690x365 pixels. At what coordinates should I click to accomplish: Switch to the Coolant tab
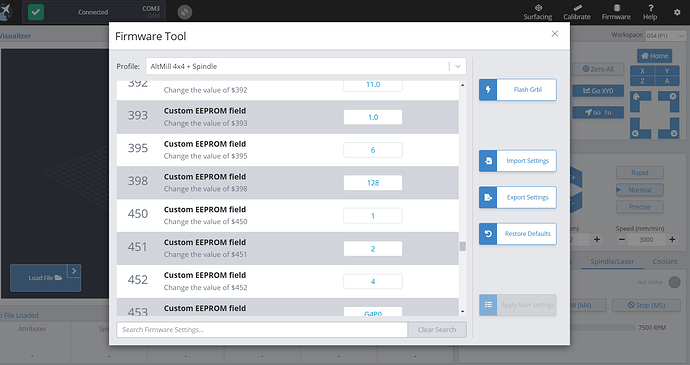pyautogui.click(x=664, y=262)
